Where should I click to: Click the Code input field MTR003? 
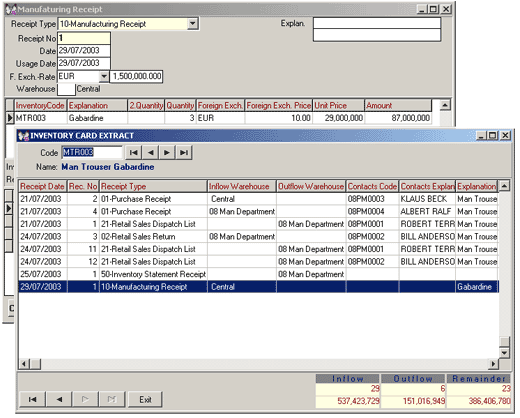pos(92,152)
